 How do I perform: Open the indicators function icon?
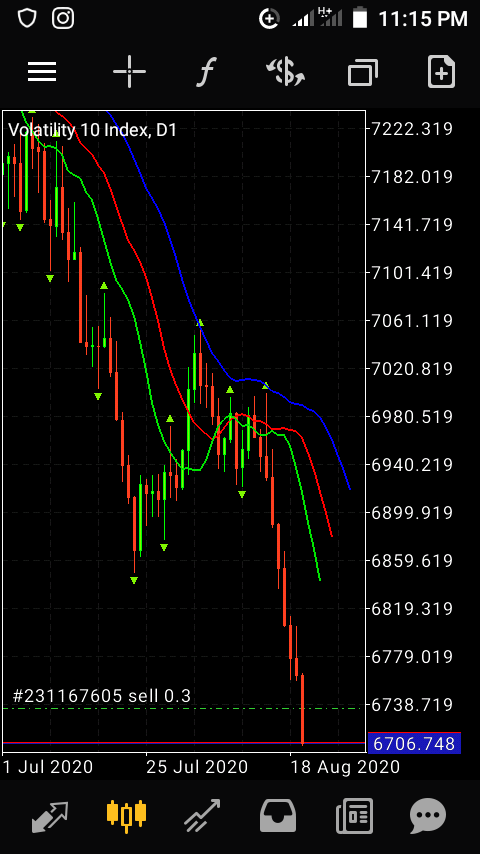tap(206, 72)
